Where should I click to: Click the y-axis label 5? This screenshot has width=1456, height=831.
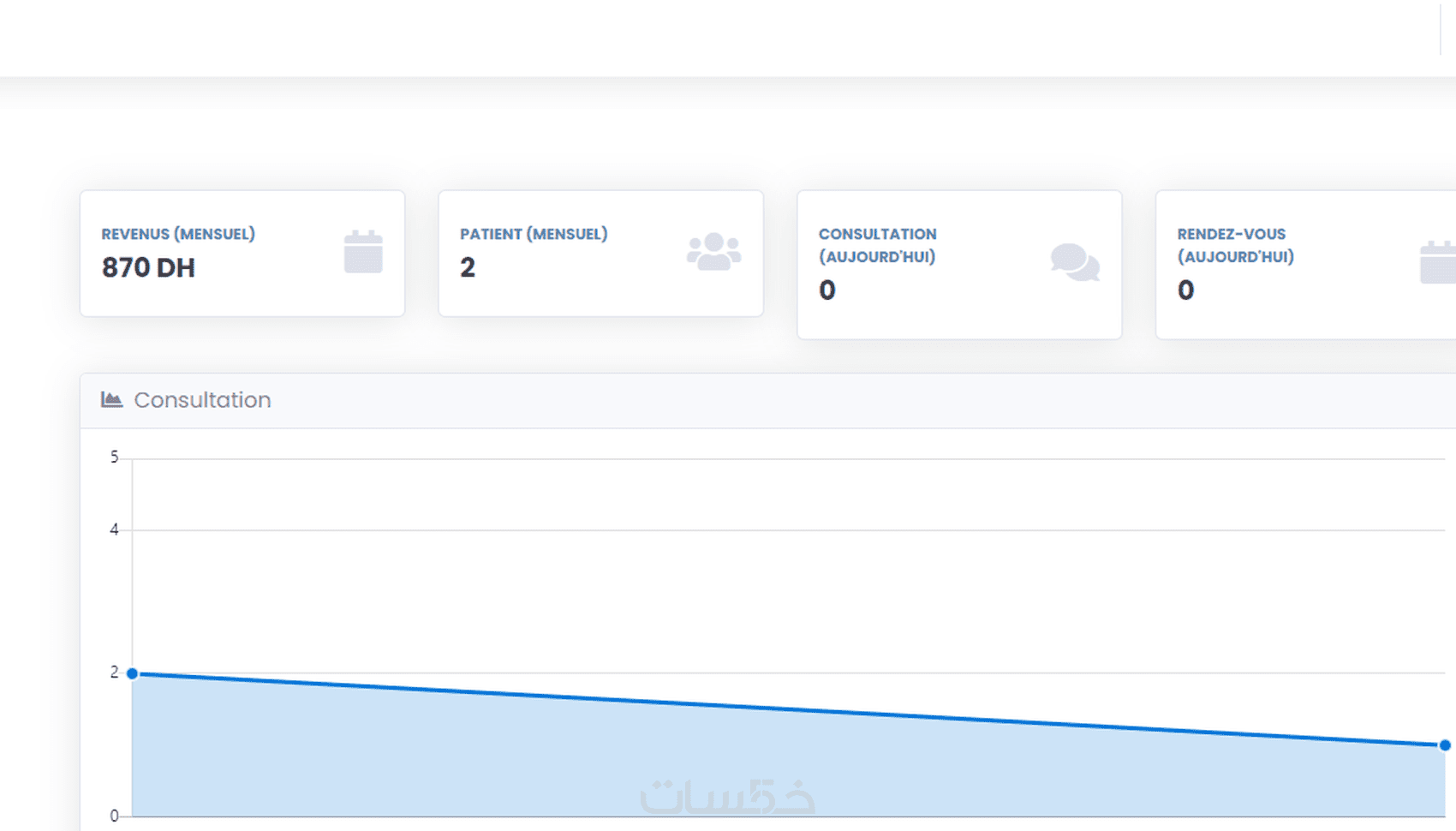tap(114, 457)
